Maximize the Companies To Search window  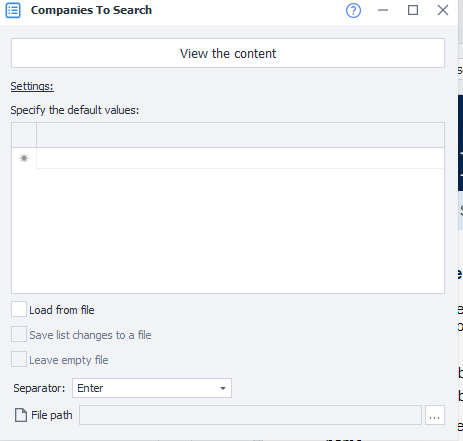tap(413, 10)
